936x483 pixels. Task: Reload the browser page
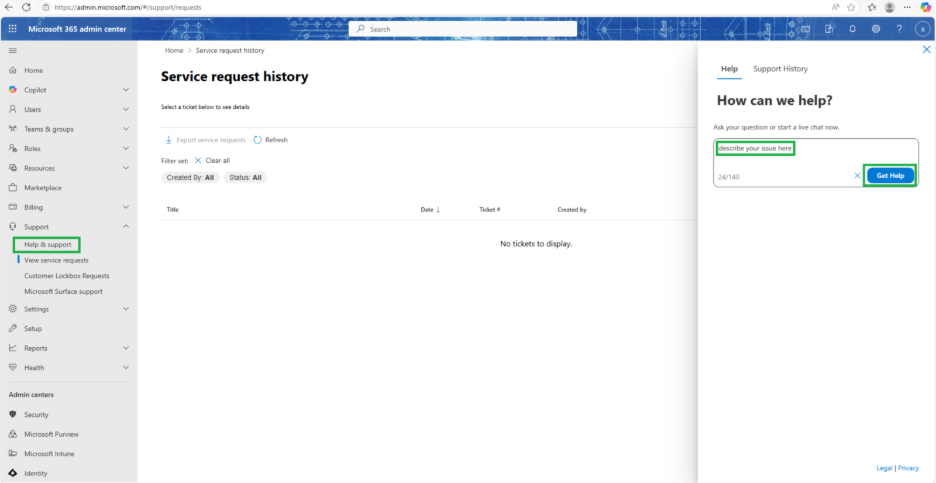click(26, 7)
